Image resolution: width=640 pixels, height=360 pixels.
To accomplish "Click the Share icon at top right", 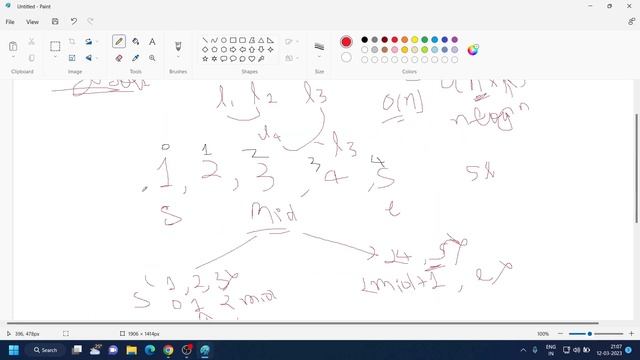I will tap(631, 22).
